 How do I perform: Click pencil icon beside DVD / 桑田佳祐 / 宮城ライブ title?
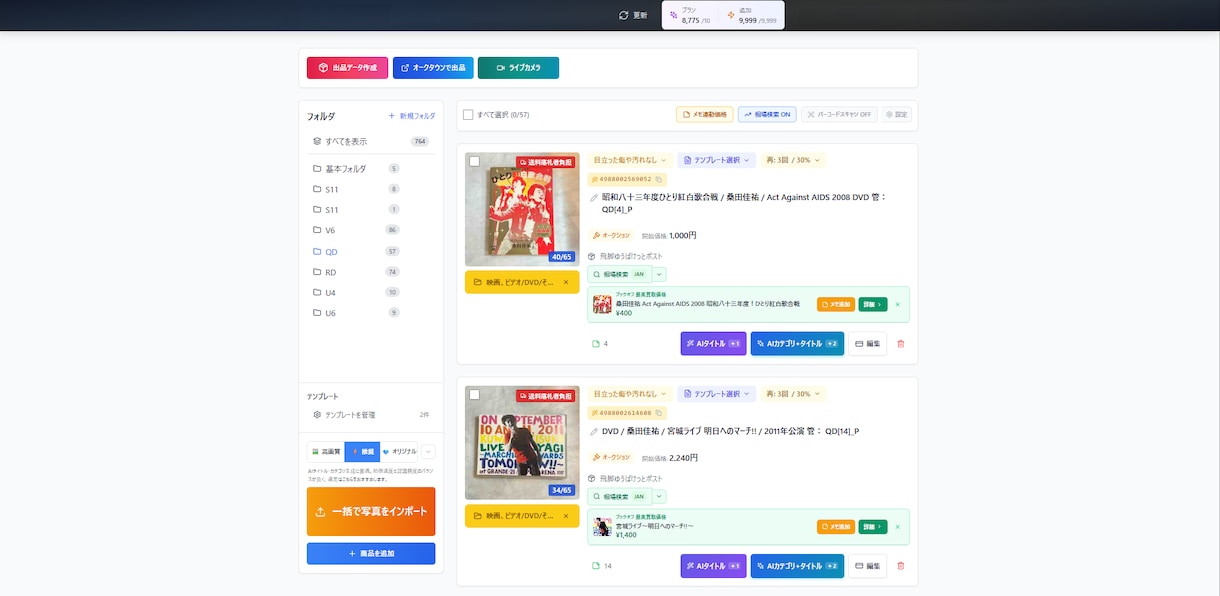tap(594, 432)
